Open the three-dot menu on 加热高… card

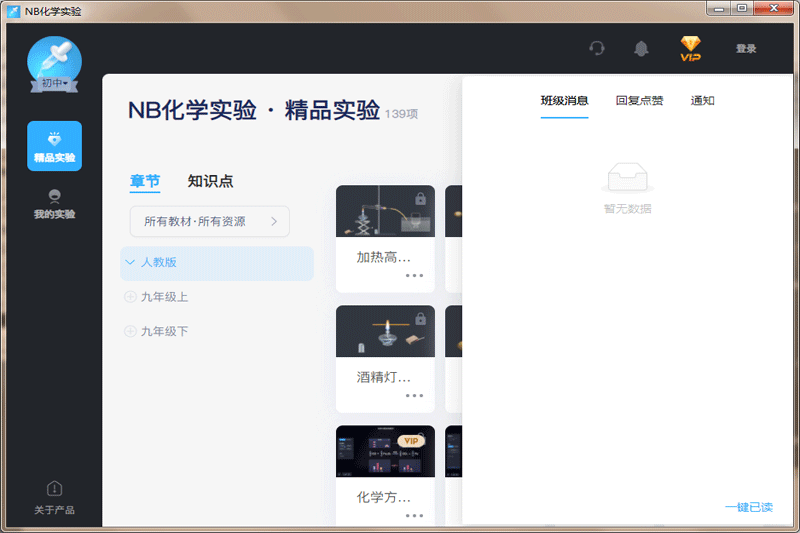(x=414, y=275)
